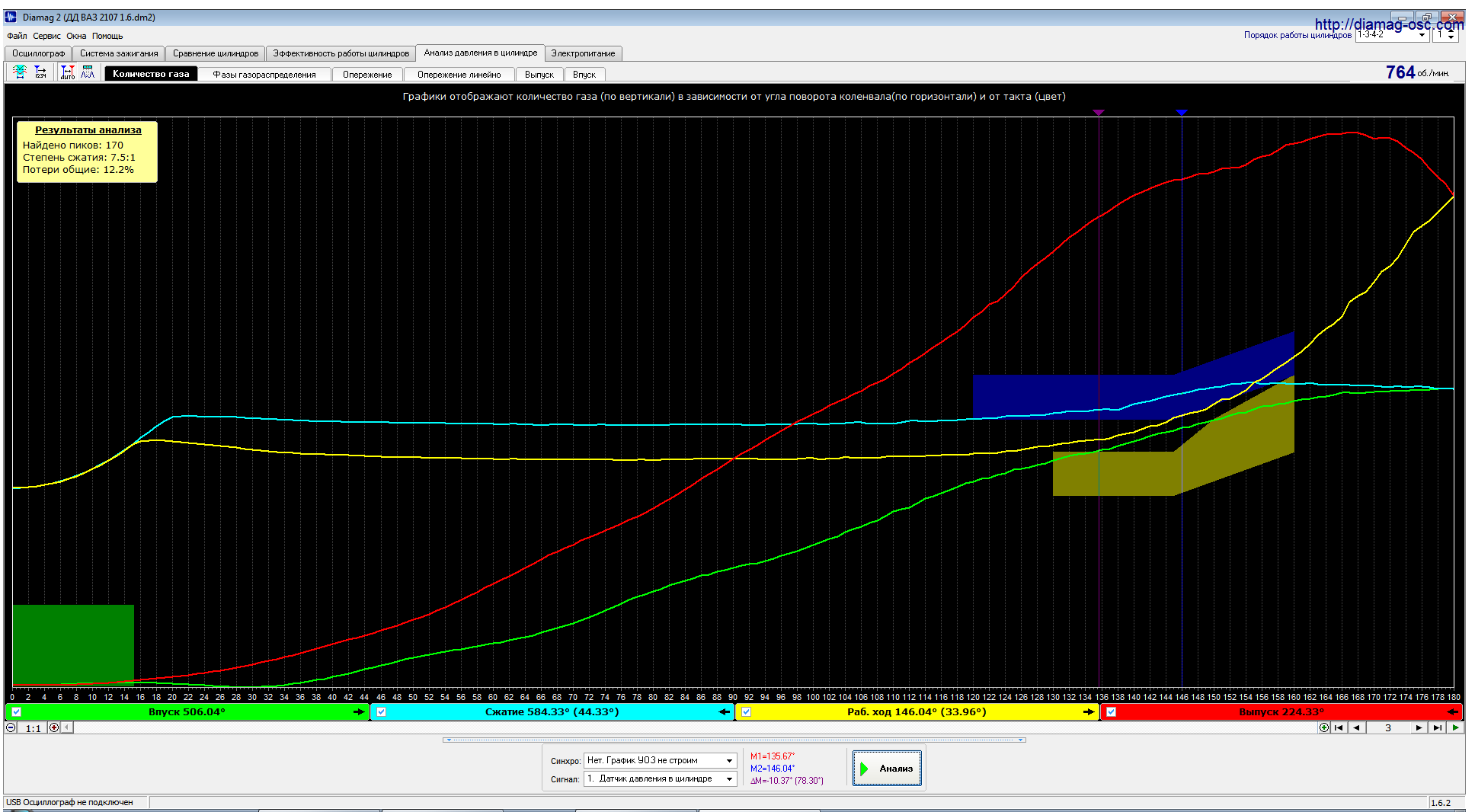Switch to the Осциллограф tab

pos(38,53)
